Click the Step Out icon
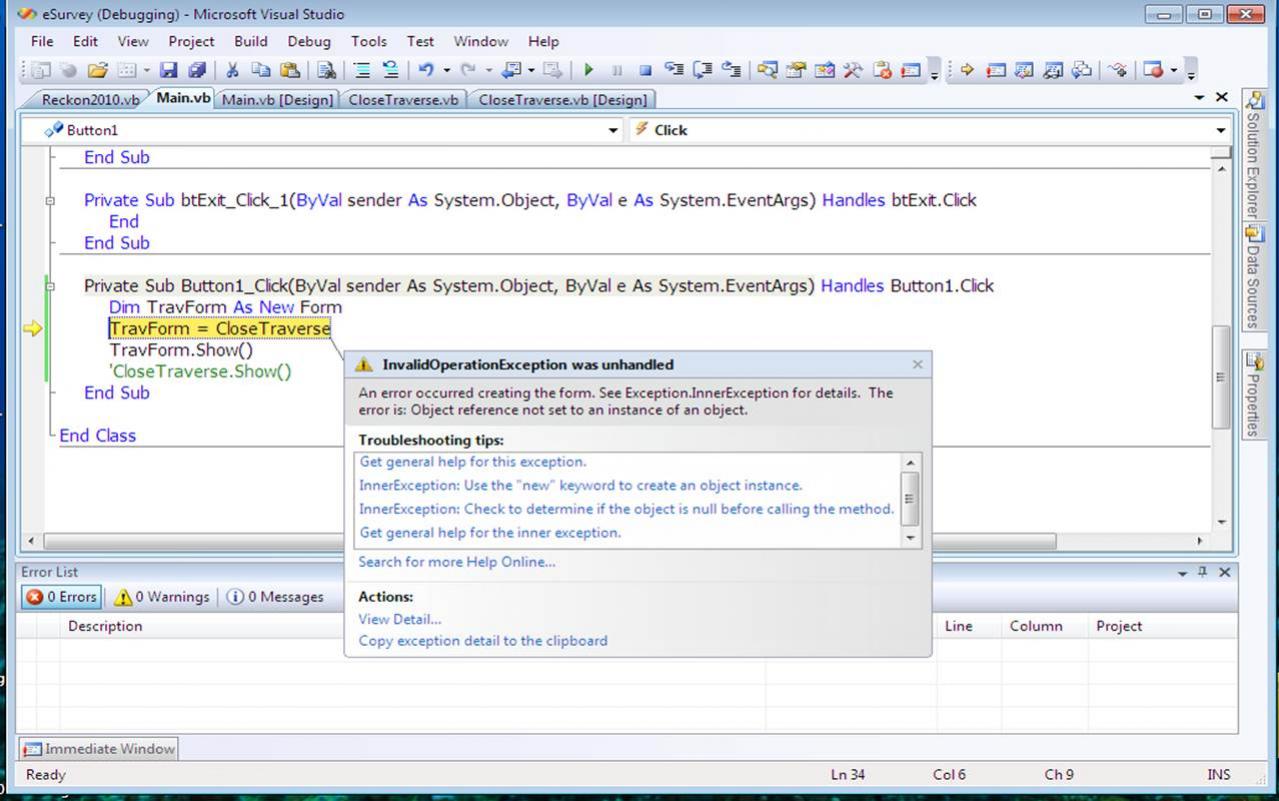This screenshot has width=1279, height=801. [x=732, y=70]
